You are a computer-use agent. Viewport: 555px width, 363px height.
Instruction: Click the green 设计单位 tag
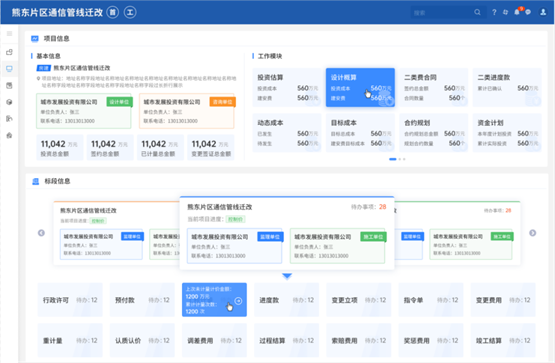120,102
